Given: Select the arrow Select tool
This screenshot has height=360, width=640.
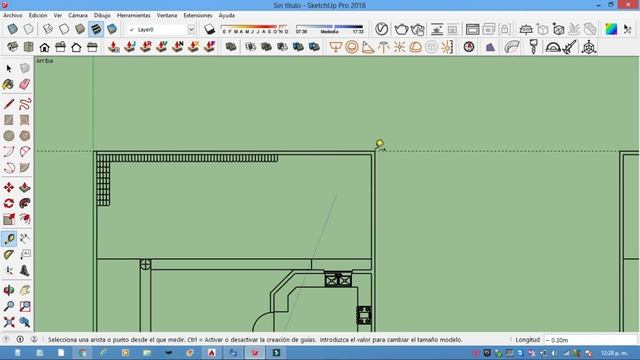Looking at the screenshot, I should [x=9, y=69].
